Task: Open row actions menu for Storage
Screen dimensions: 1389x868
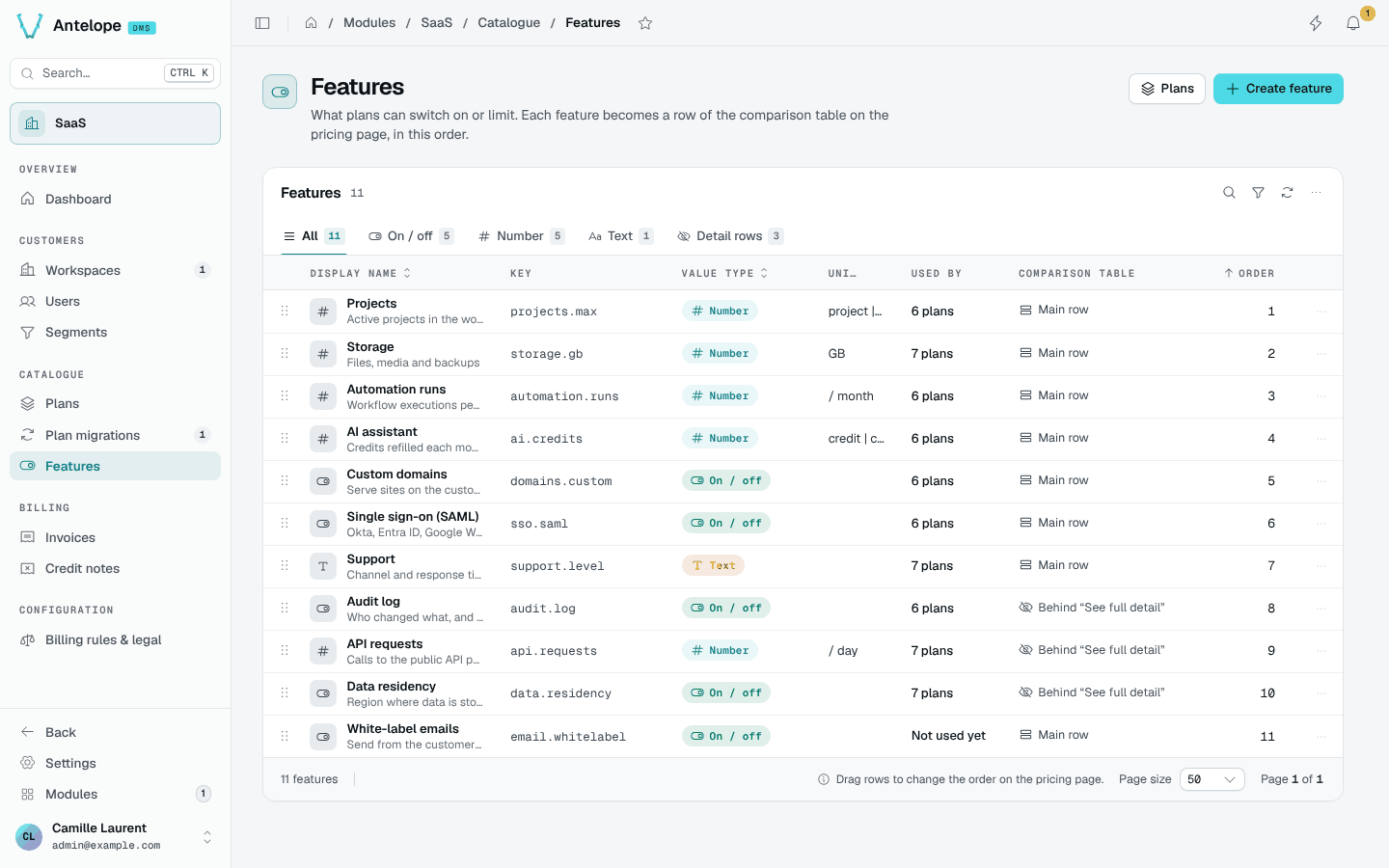Action: (x=1321, y=354)
